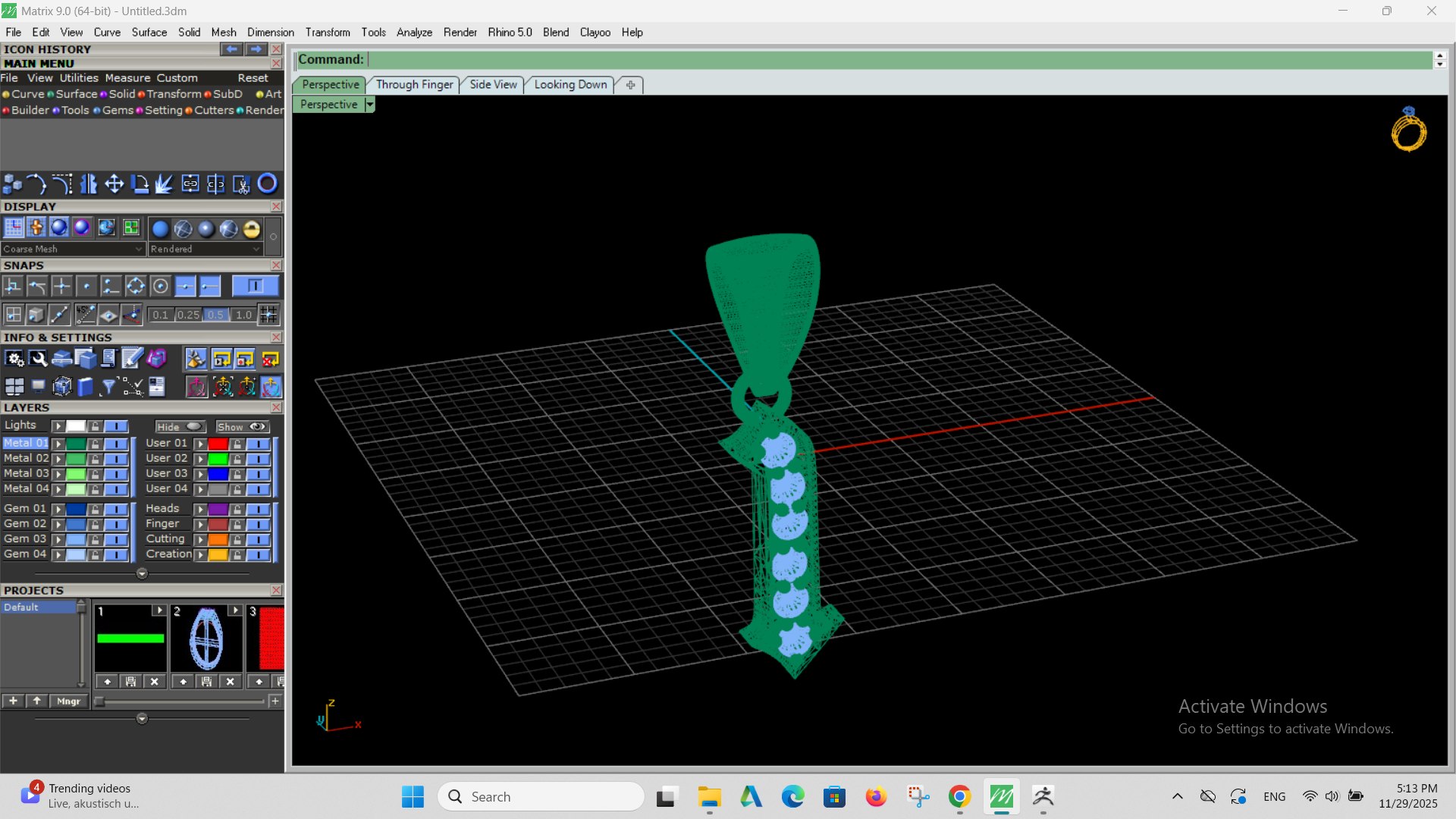Open the Coarse Mesh dropdown
This screenshot has width=1456, height=819.
point(73,249)
